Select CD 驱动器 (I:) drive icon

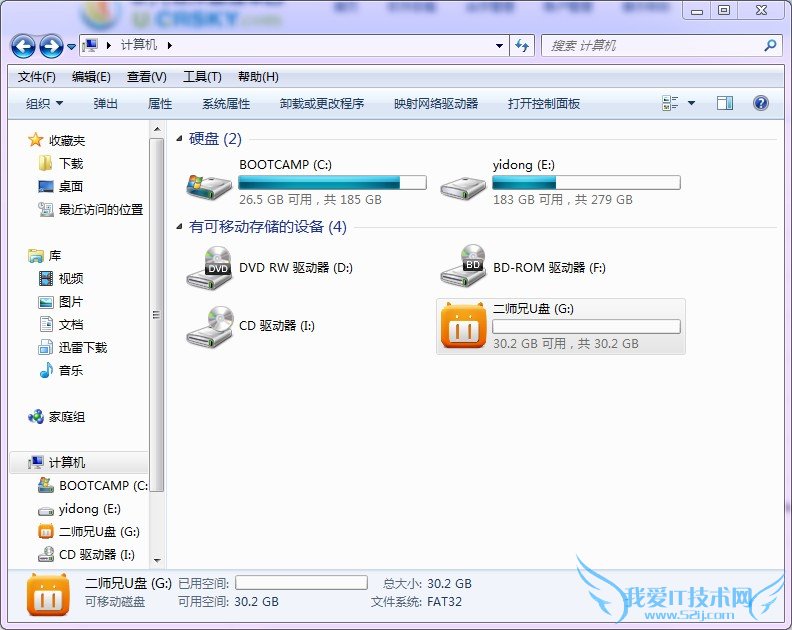pyautogui.click(x=209, y=327)
